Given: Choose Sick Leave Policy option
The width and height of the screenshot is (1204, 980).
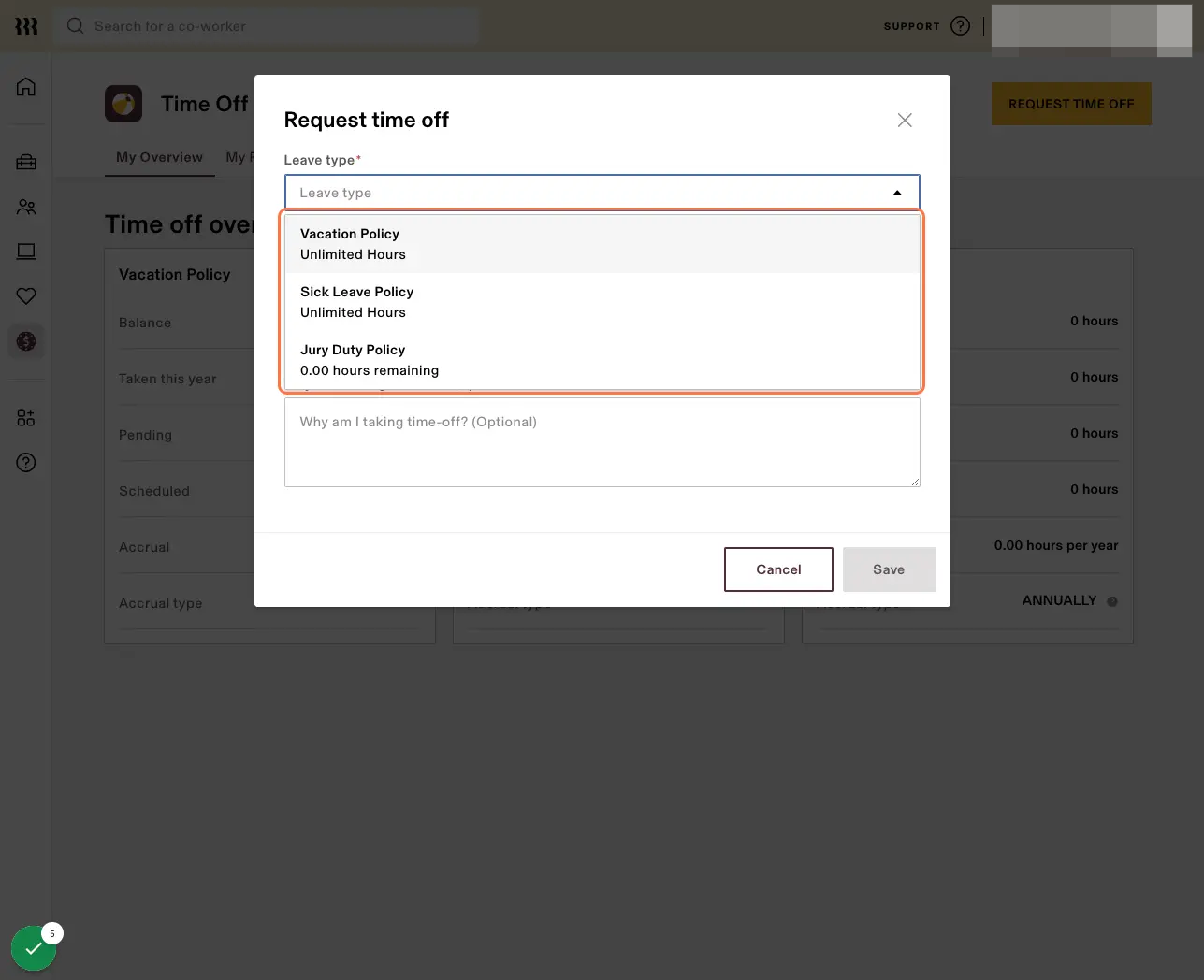Looking at the screenshot, I should pyautogui.click(x=602, y=302).
